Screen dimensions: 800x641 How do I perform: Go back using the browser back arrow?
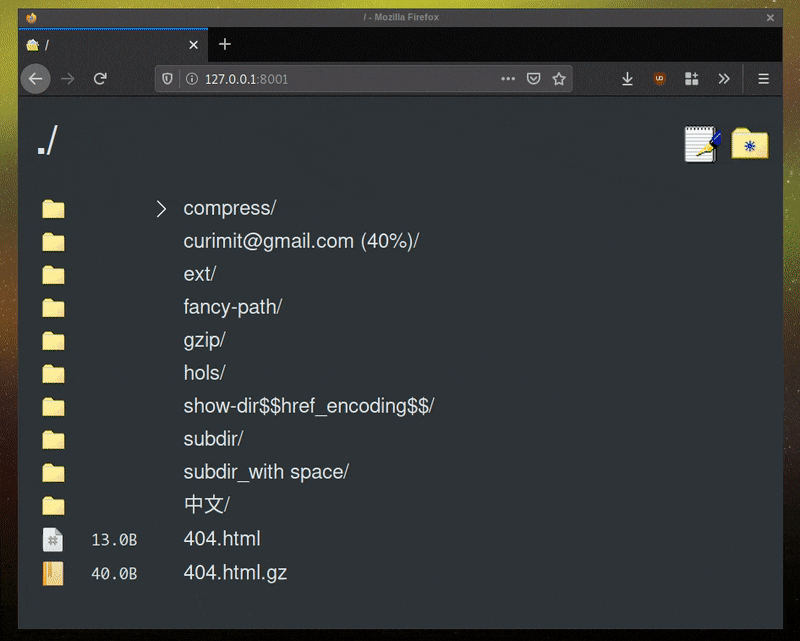pos(35,79)
